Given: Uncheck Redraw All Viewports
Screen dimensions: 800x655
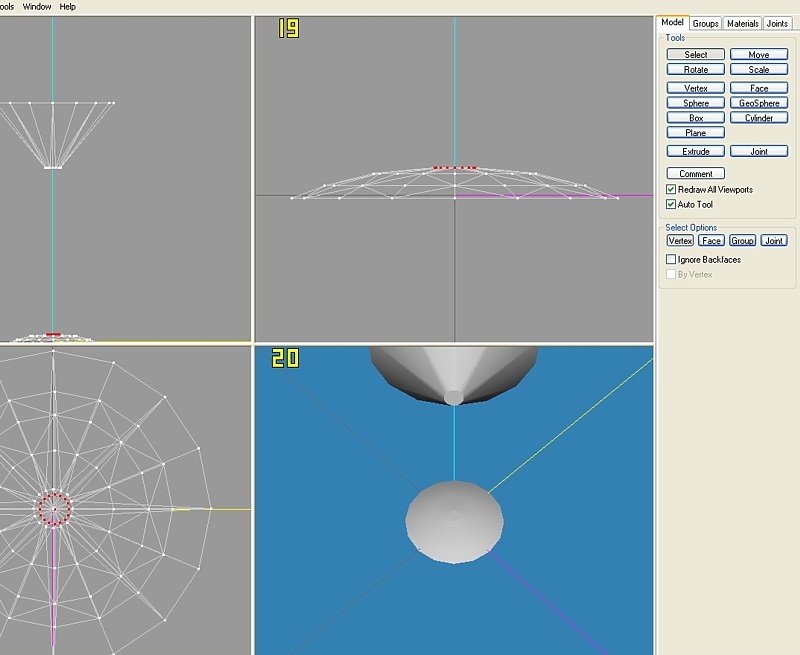Looking at the screenshot, I should [671, 189].
